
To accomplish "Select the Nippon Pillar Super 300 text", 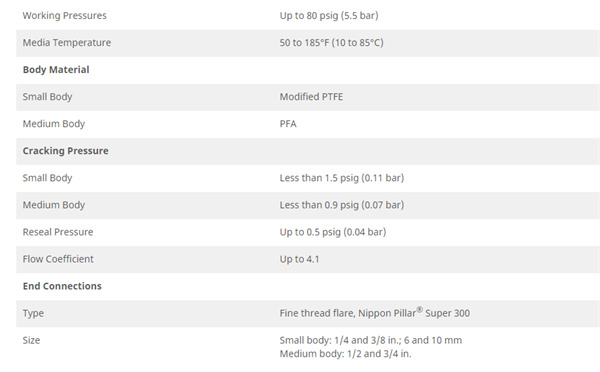I will tap(414, 313).
